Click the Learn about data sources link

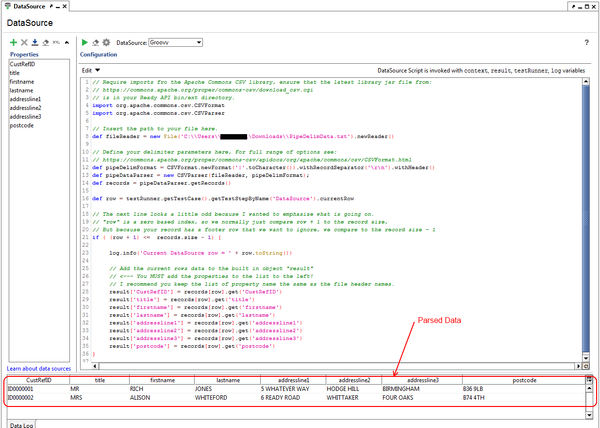(x=38, y=369)
